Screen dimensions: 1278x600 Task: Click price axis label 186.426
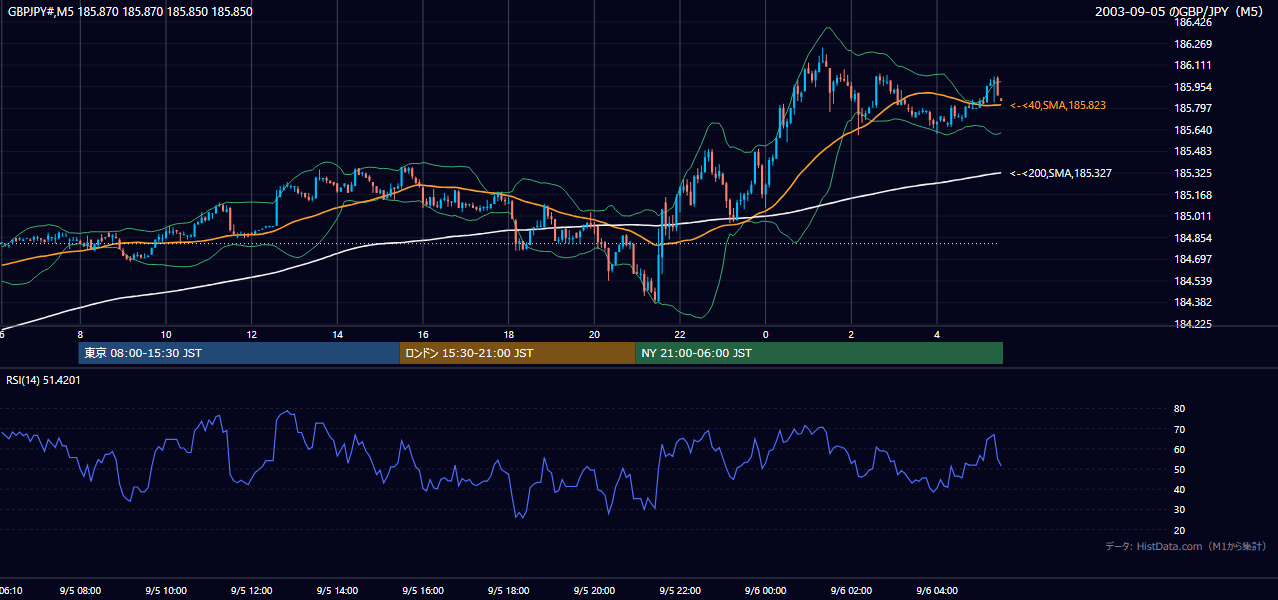coord(1192,22)
